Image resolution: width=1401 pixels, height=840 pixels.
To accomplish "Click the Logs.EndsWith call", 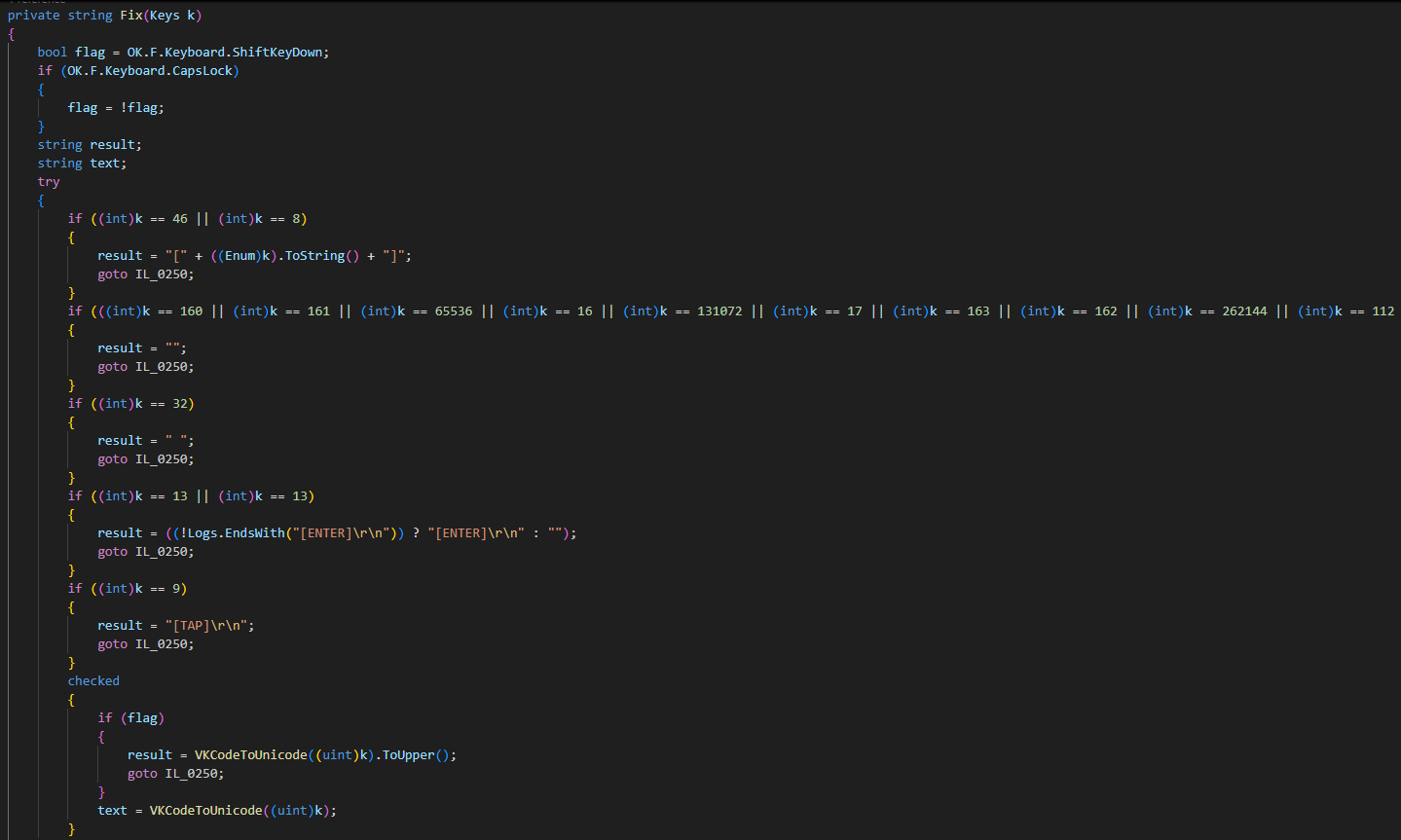I will click(237, 533).
